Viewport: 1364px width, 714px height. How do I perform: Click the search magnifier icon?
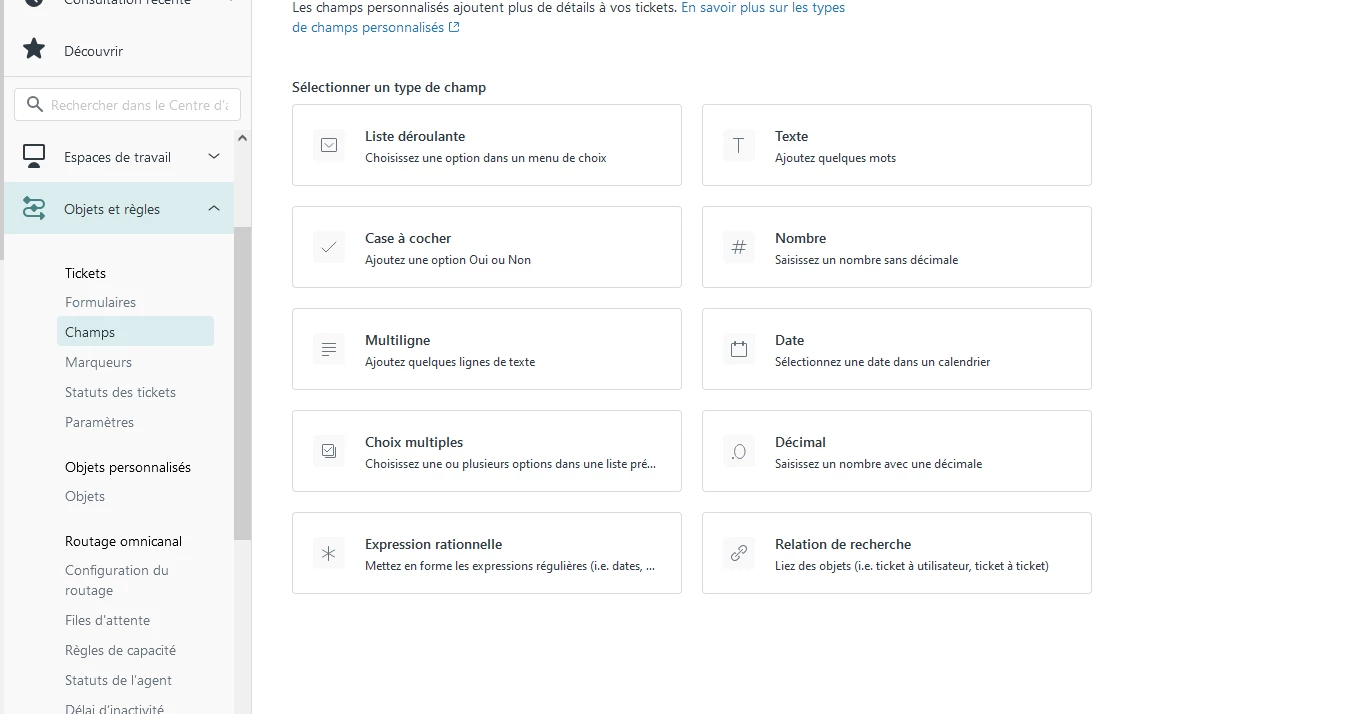35,105
